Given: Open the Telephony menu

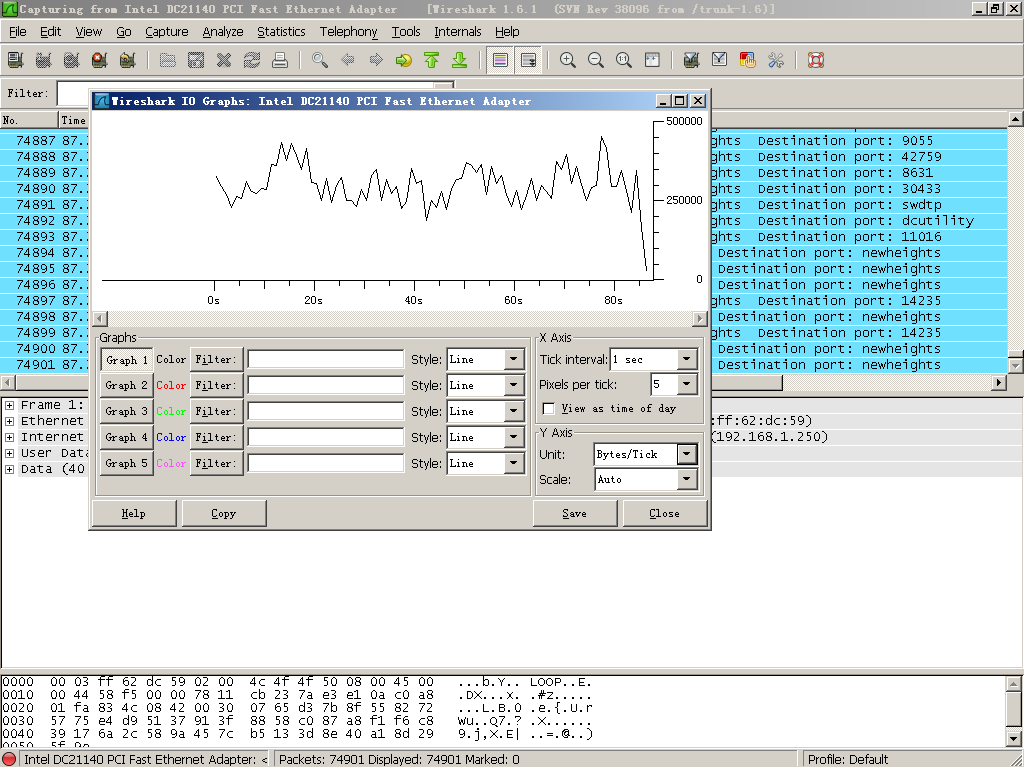Looking at the screenshot, I should (x=348, y=31).
